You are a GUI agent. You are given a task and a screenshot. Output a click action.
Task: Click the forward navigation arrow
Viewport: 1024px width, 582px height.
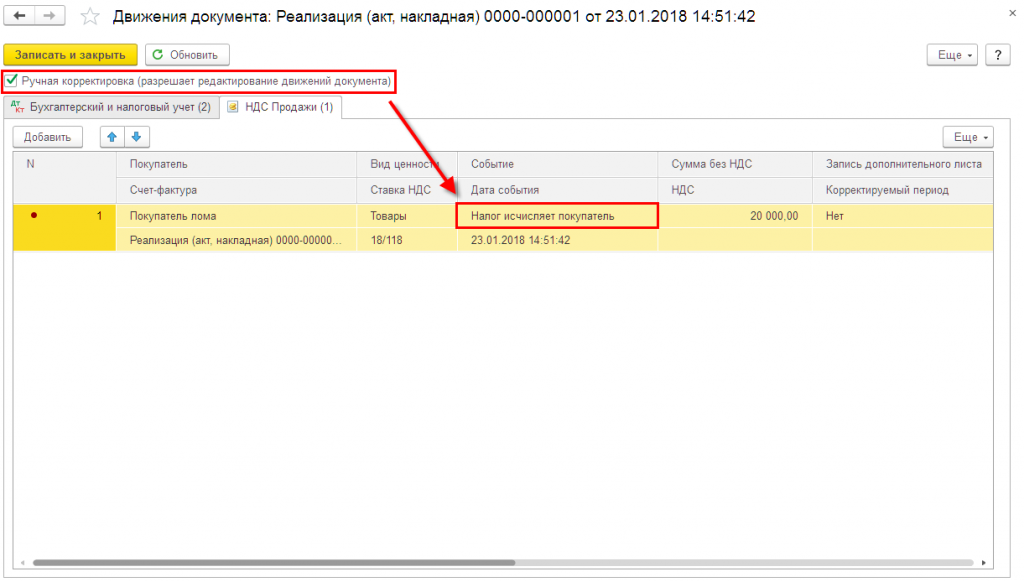(x=49, y=17)
